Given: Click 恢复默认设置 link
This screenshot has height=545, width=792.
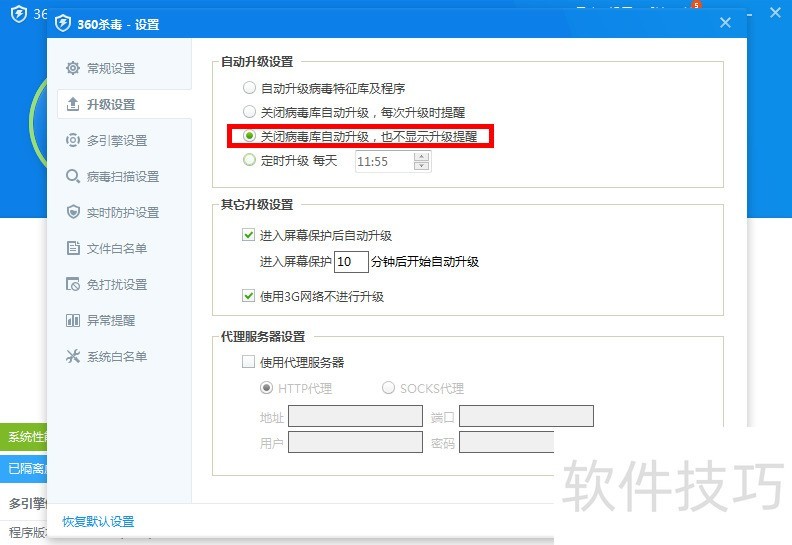Looking at the screenshot, I should tap(98, 521).
